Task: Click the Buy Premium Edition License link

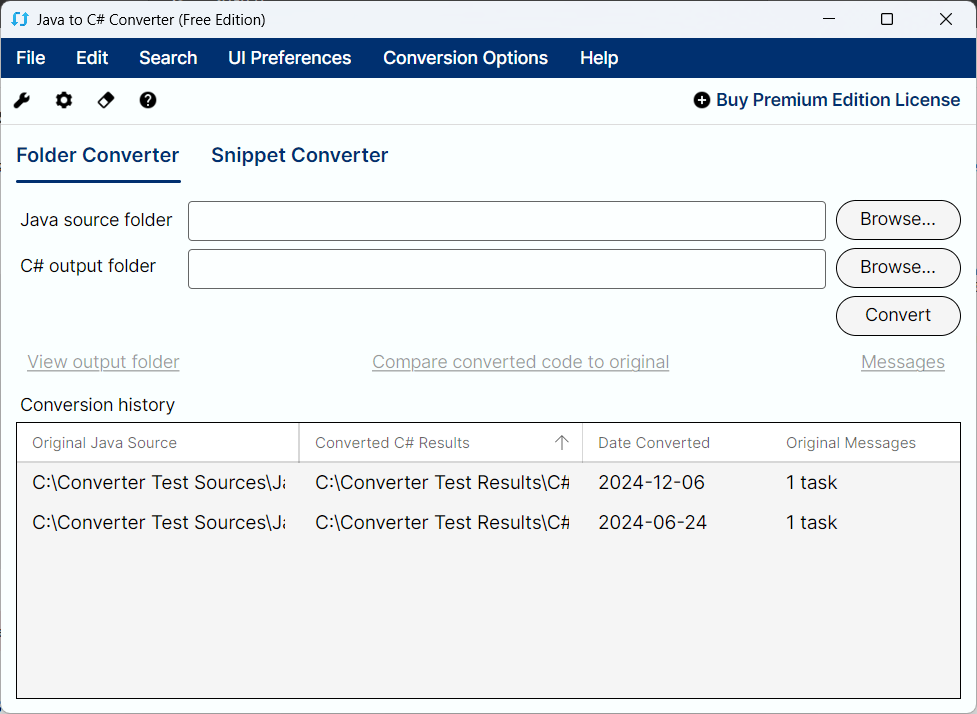Action: tap(838, 100)
